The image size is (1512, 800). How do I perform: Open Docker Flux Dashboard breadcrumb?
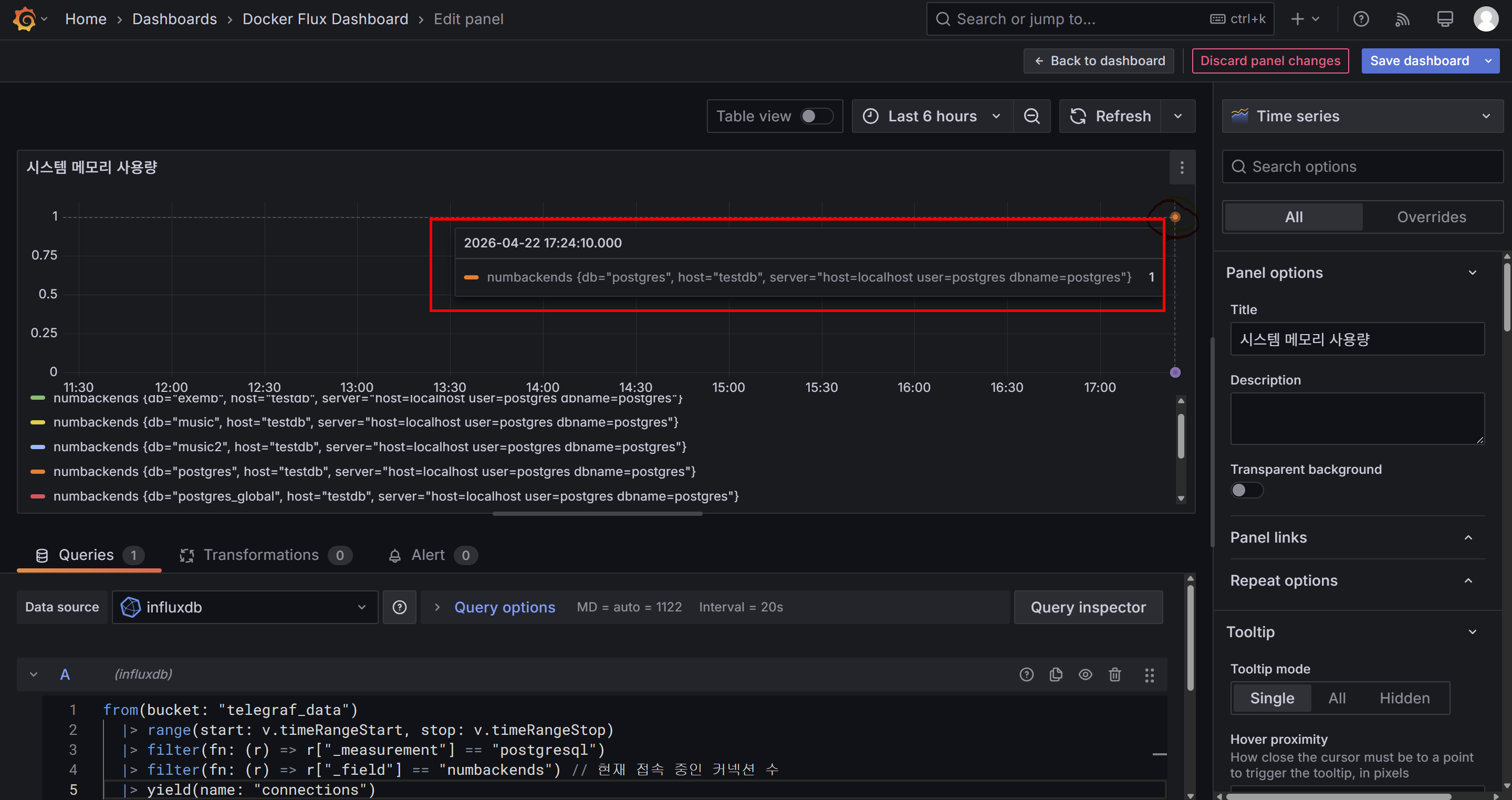(x=325, y=19)
